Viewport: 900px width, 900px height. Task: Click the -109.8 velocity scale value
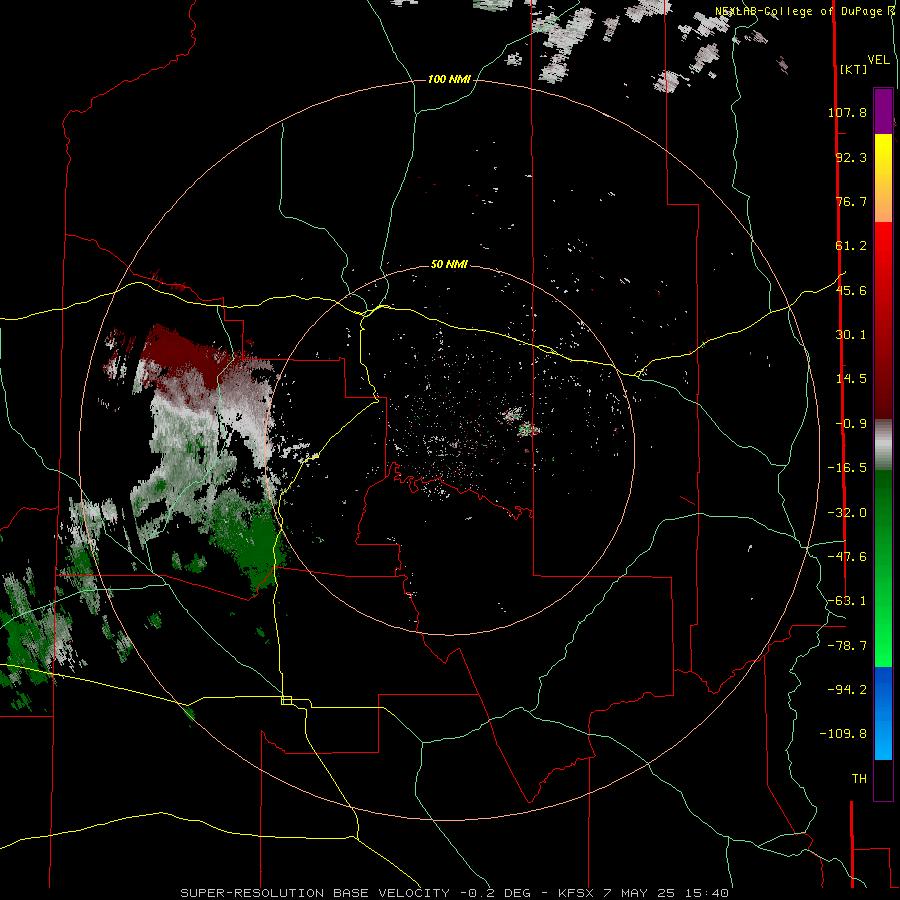pyautogui.click(x=844, y=734)
